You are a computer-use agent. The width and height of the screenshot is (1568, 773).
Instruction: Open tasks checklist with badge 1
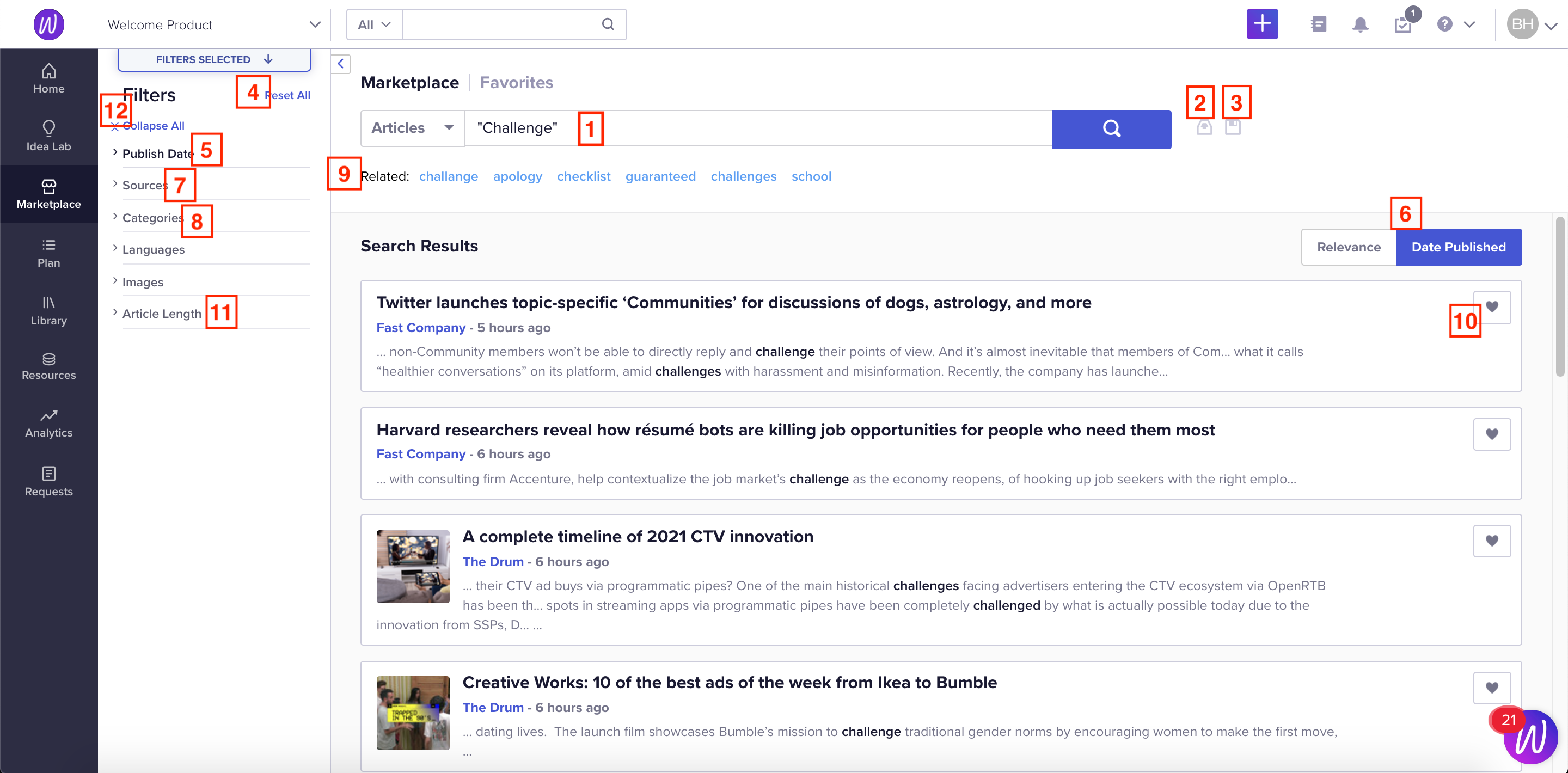[1402, 24]
